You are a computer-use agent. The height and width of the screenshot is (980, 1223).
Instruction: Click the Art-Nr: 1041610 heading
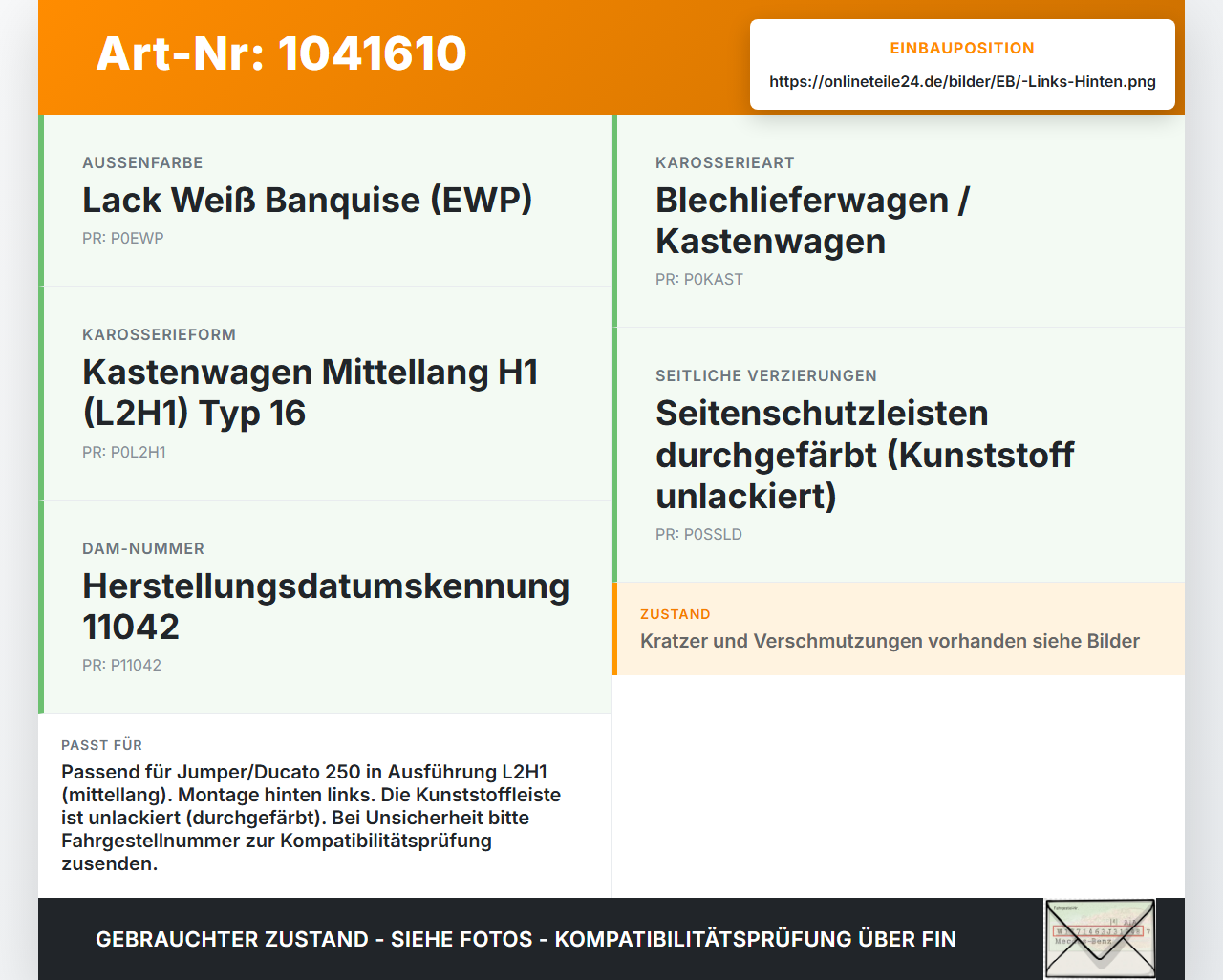(282, 53)
